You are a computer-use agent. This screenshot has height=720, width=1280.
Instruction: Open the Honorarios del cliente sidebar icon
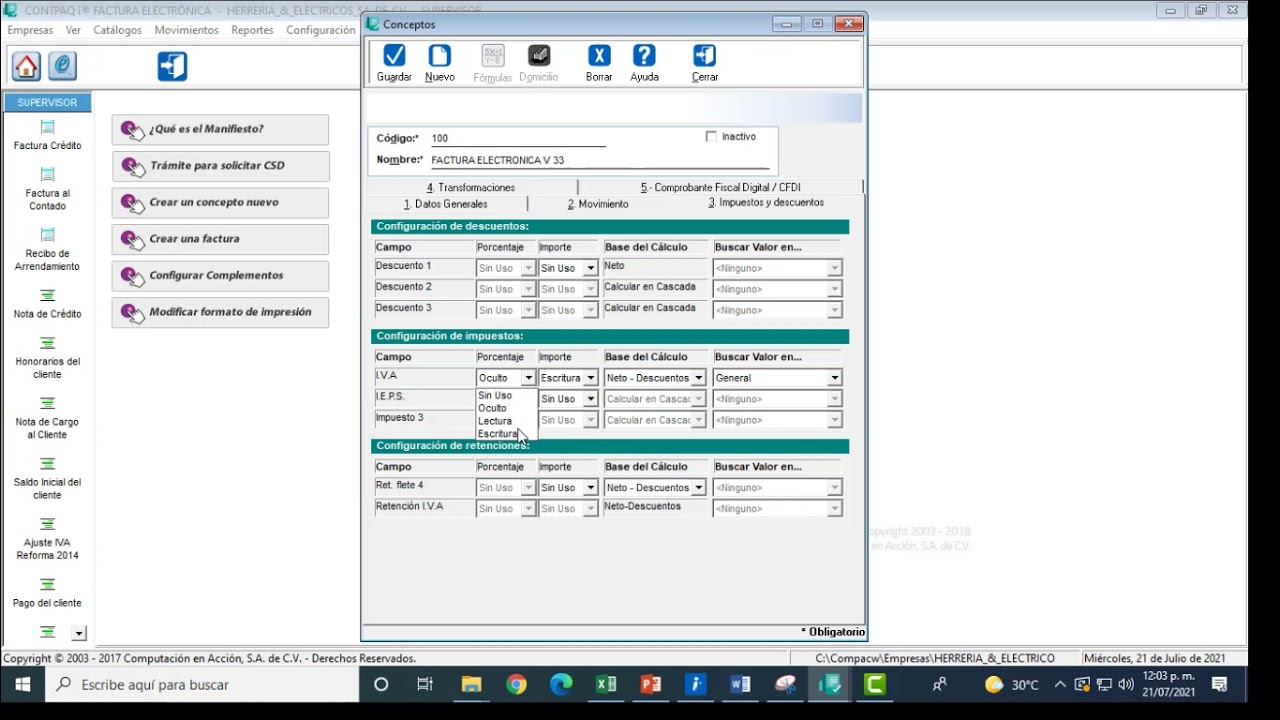pos(47,343)
